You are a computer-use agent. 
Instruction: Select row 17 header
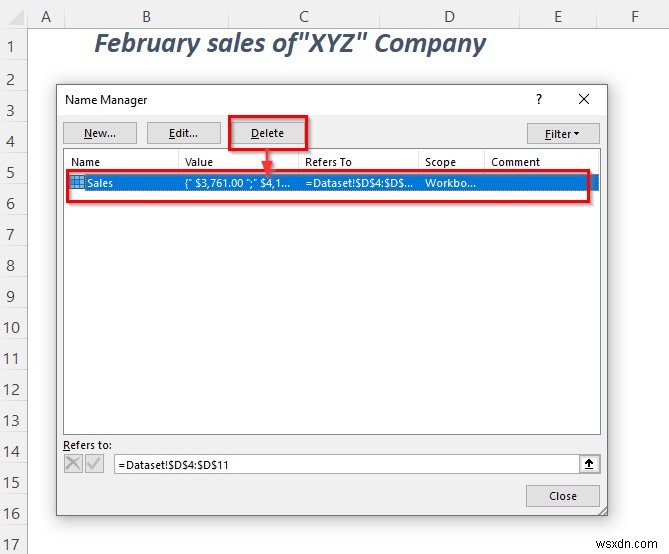[x=13, y=544]
